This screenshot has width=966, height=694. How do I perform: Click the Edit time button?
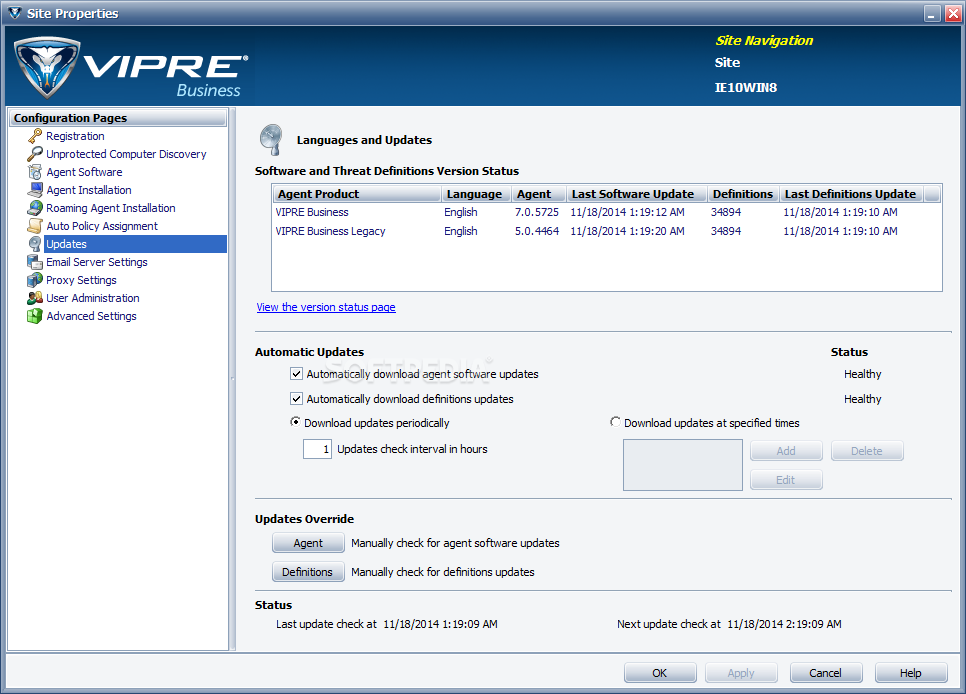point(786,480)
